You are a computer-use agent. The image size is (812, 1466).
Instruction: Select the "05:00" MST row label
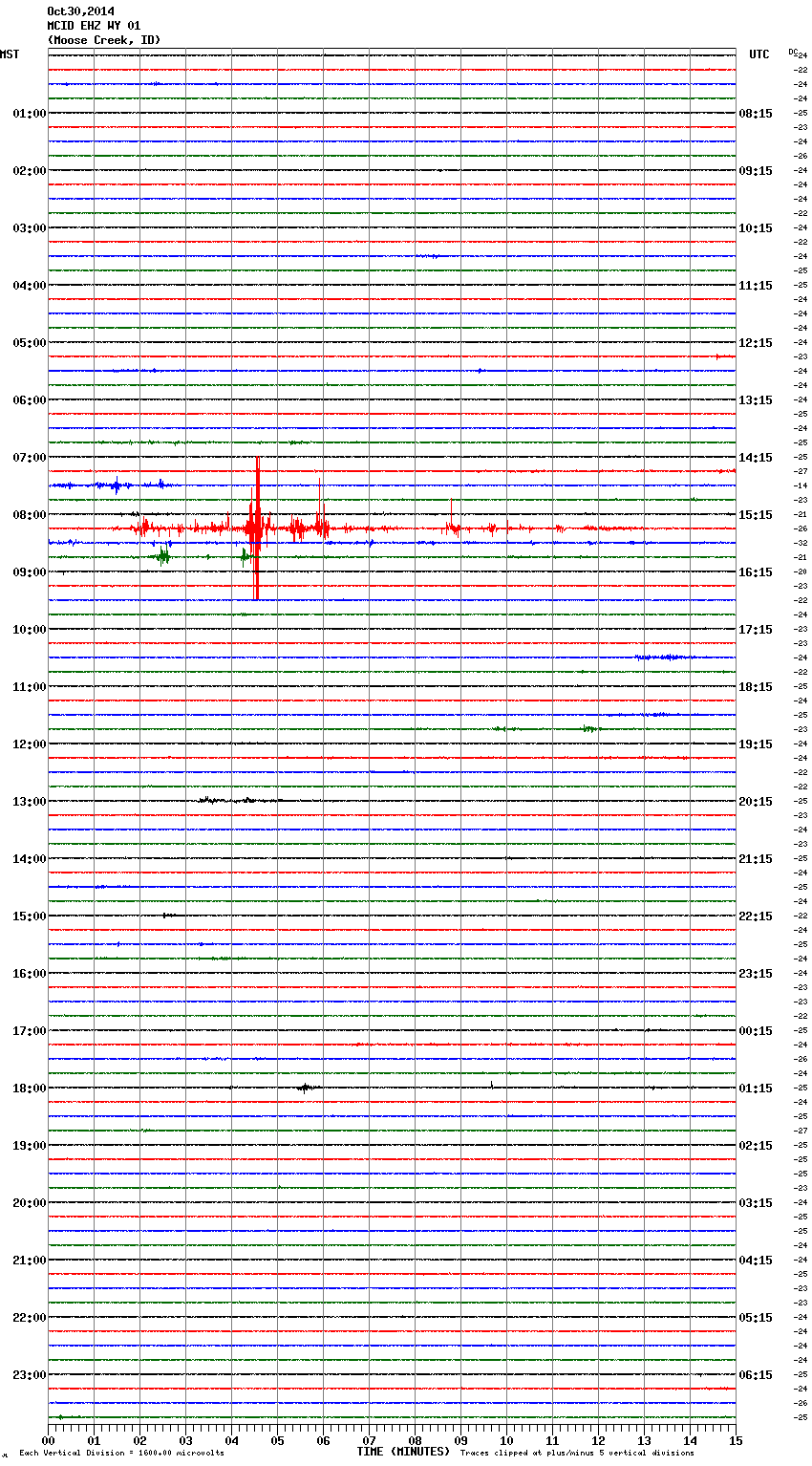pyautogui.click(x=30, y=343)
